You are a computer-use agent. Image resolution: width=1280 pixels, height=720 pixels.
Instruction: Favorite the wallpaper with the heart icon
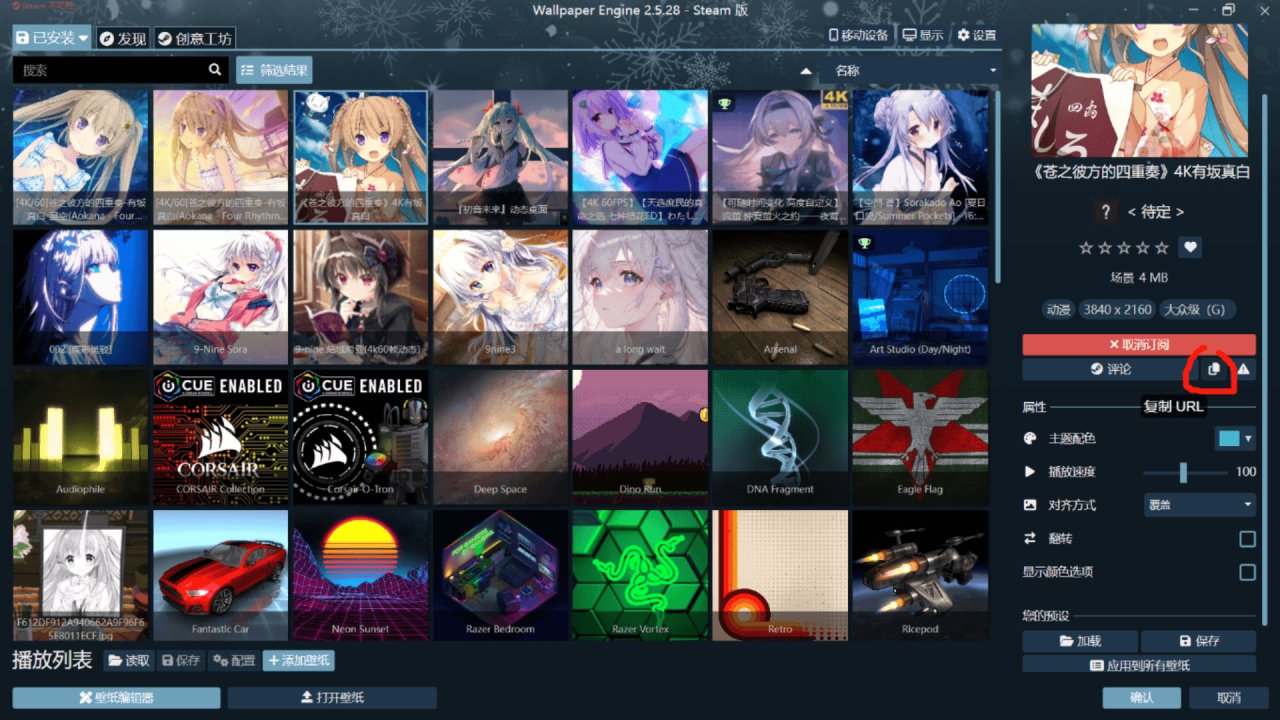pos(1189,247)
